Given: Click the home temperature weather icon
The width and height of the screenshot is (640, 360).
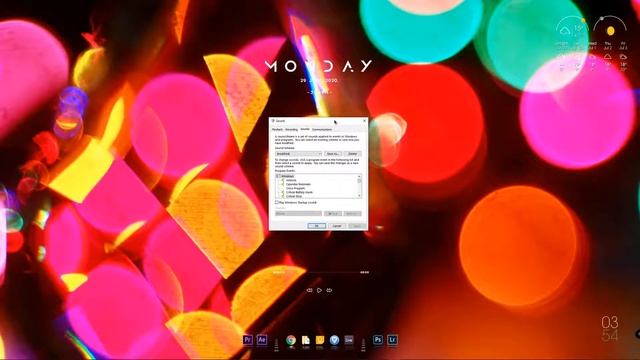Looking at the screenshot, I should (565, 30).
